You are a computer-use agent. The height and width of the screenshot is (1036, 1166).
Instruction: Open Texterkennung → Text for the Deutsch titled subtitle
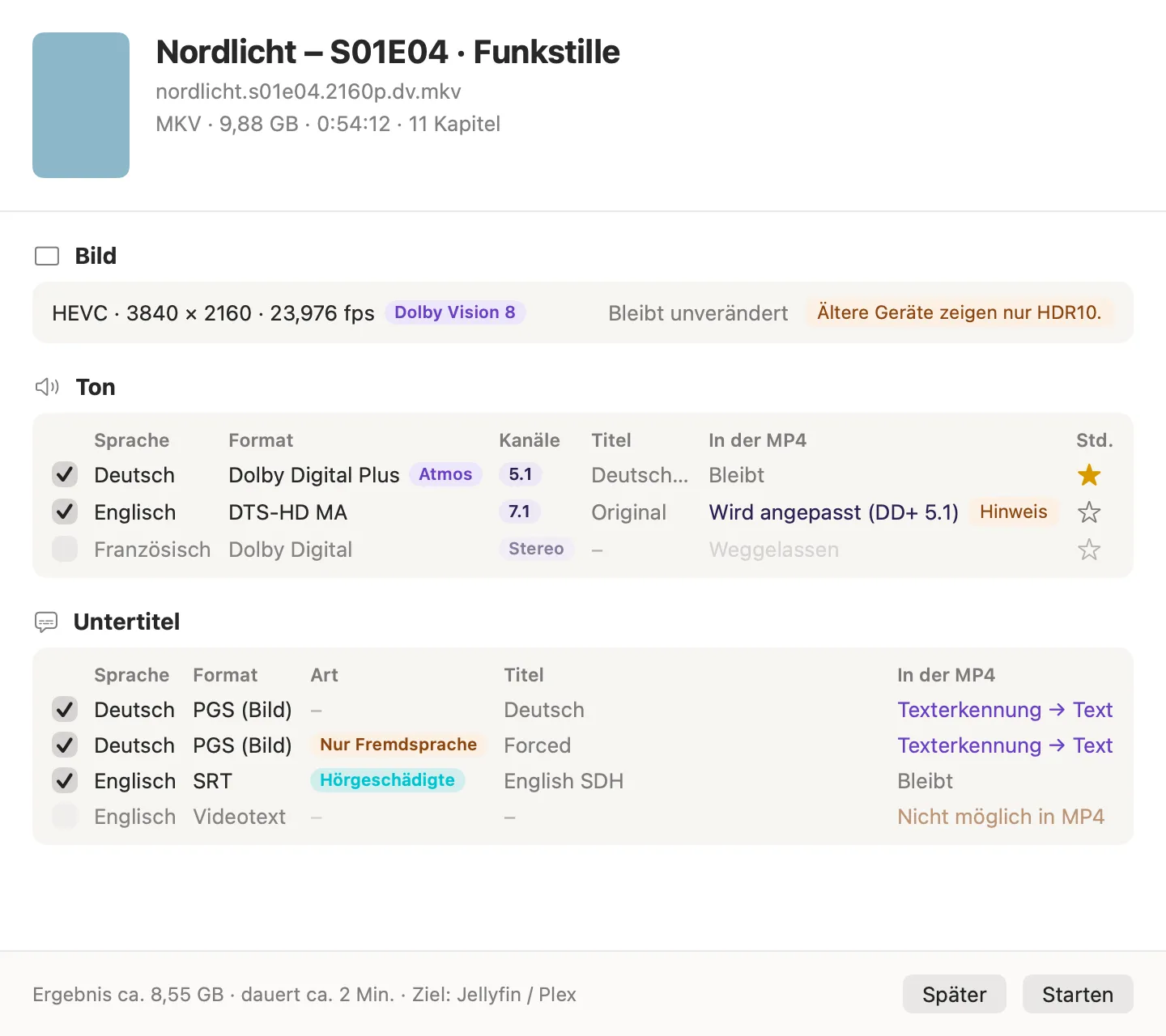coord(1005,710)
